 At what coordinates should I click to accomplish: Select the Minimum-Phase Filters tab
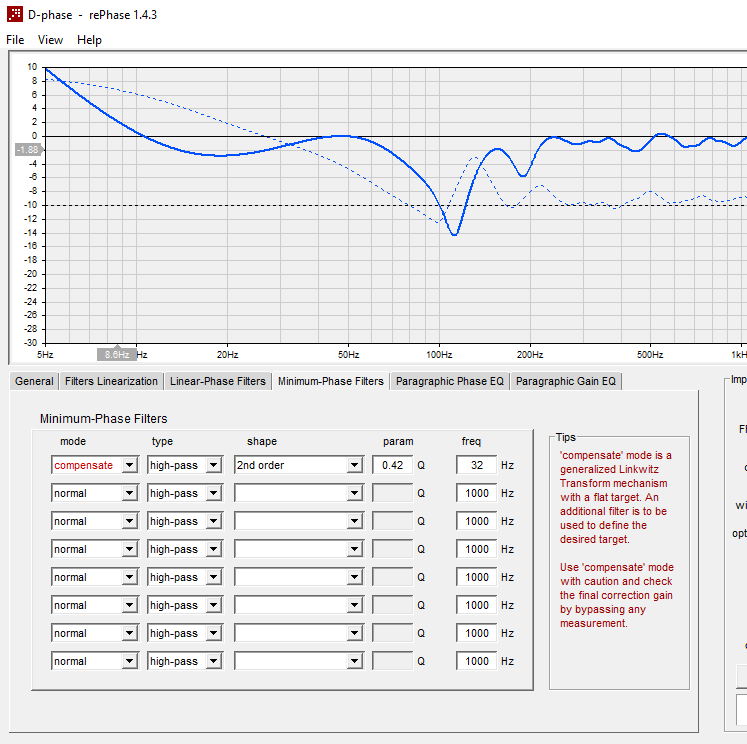tap(331, 381)
